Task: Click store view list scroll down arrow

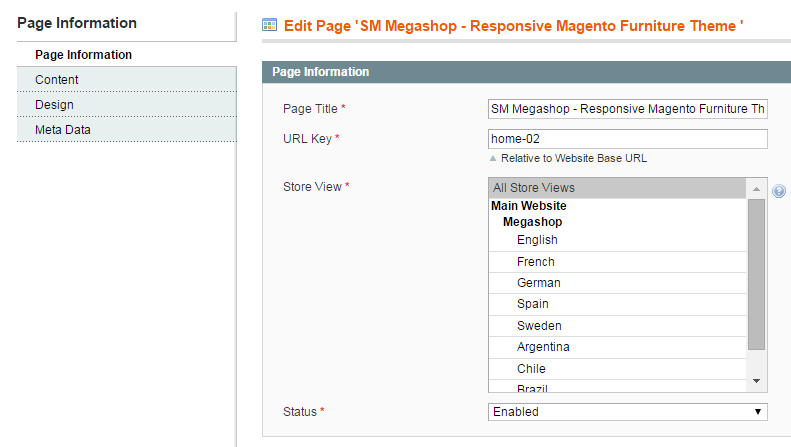Action: point(756,381)
